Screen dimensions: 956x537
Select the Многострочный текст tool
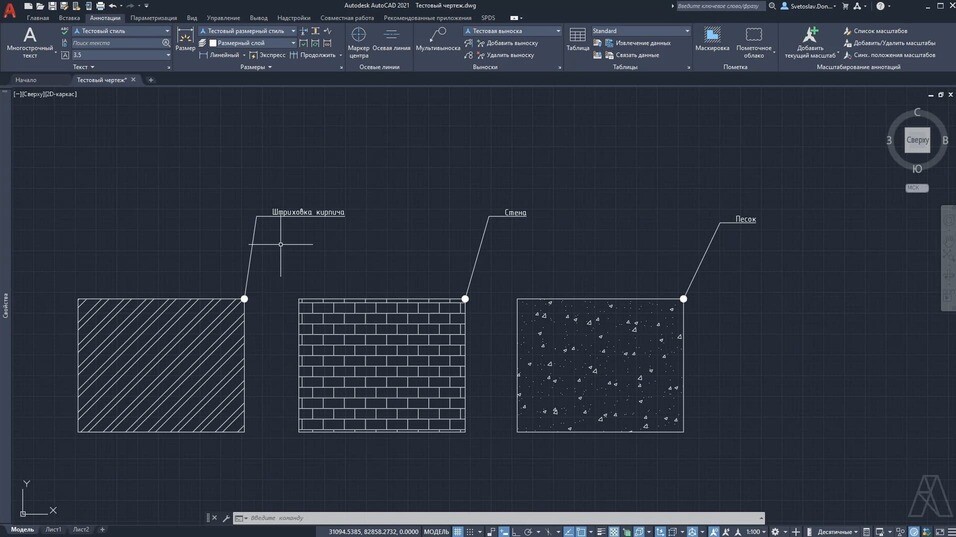(30, 43)
